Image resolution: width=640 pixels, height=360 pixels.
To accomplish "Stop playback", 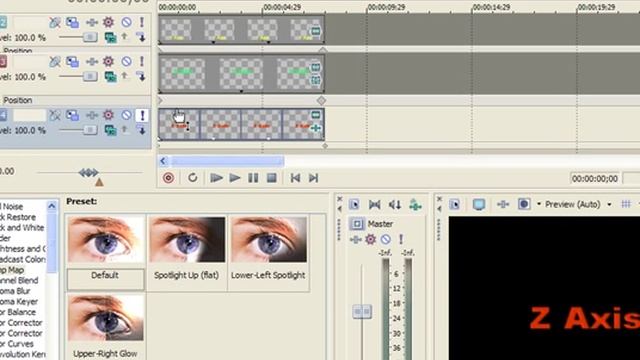I will 271,178.
